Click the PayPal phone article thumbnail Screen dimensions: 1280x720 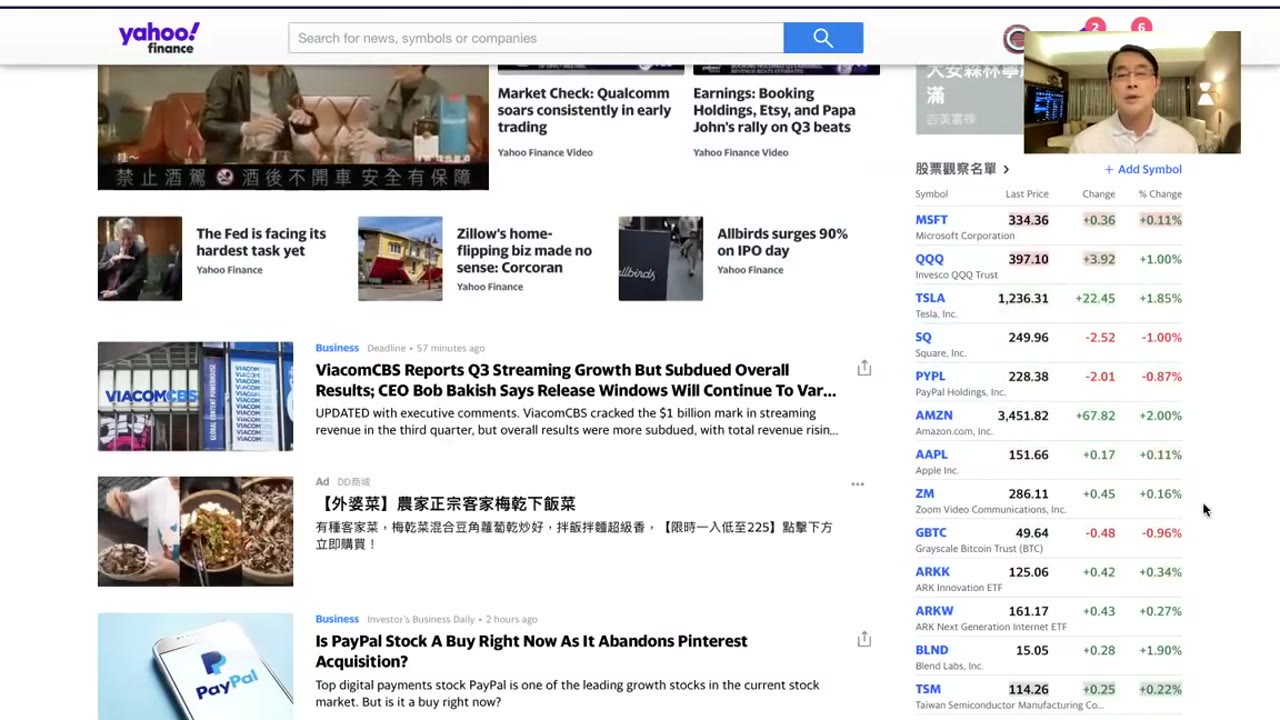tap(195, 666)
